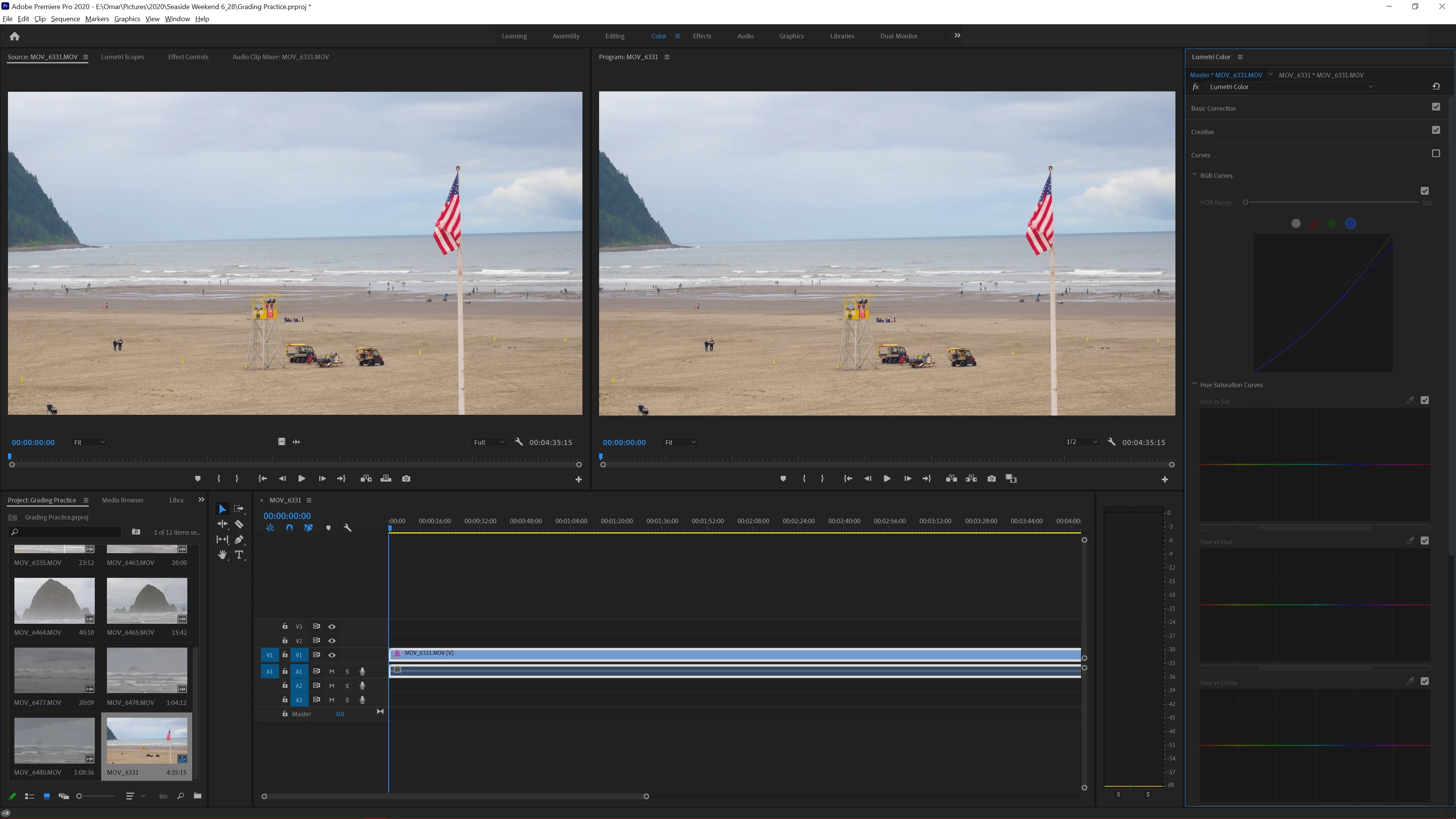This screenshot has height=819, width=1456.
Task: Select the Pen tool
Action: click(x=239, y=539)
